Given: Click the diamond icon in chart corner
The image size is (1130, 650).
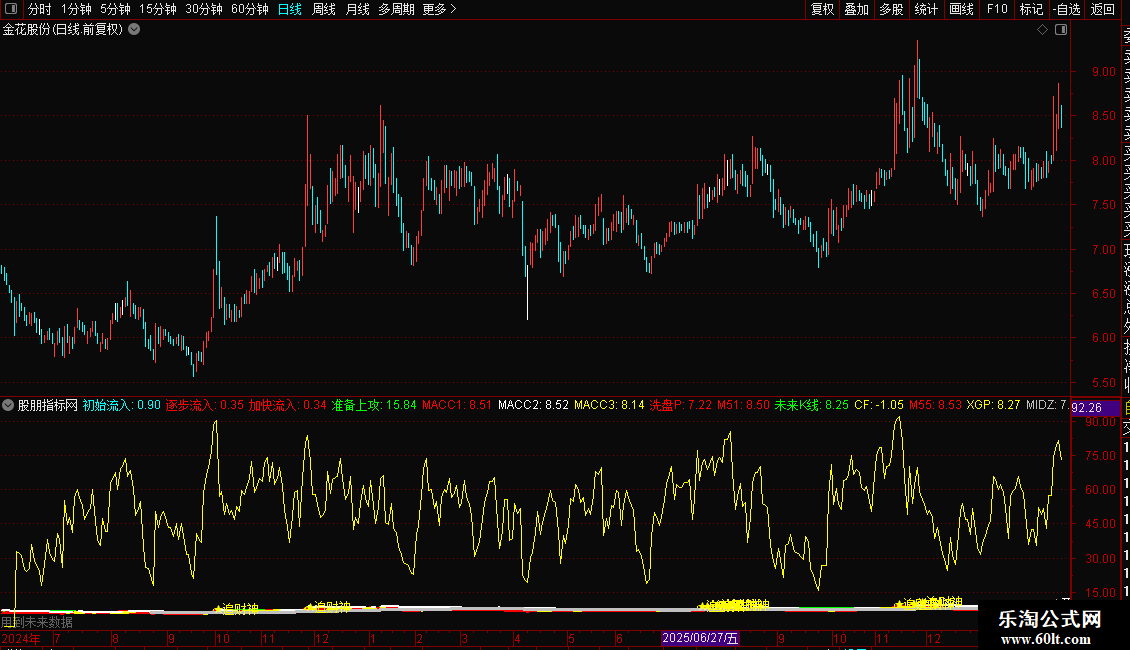Looking at the screenshot, I should 1042,30.
